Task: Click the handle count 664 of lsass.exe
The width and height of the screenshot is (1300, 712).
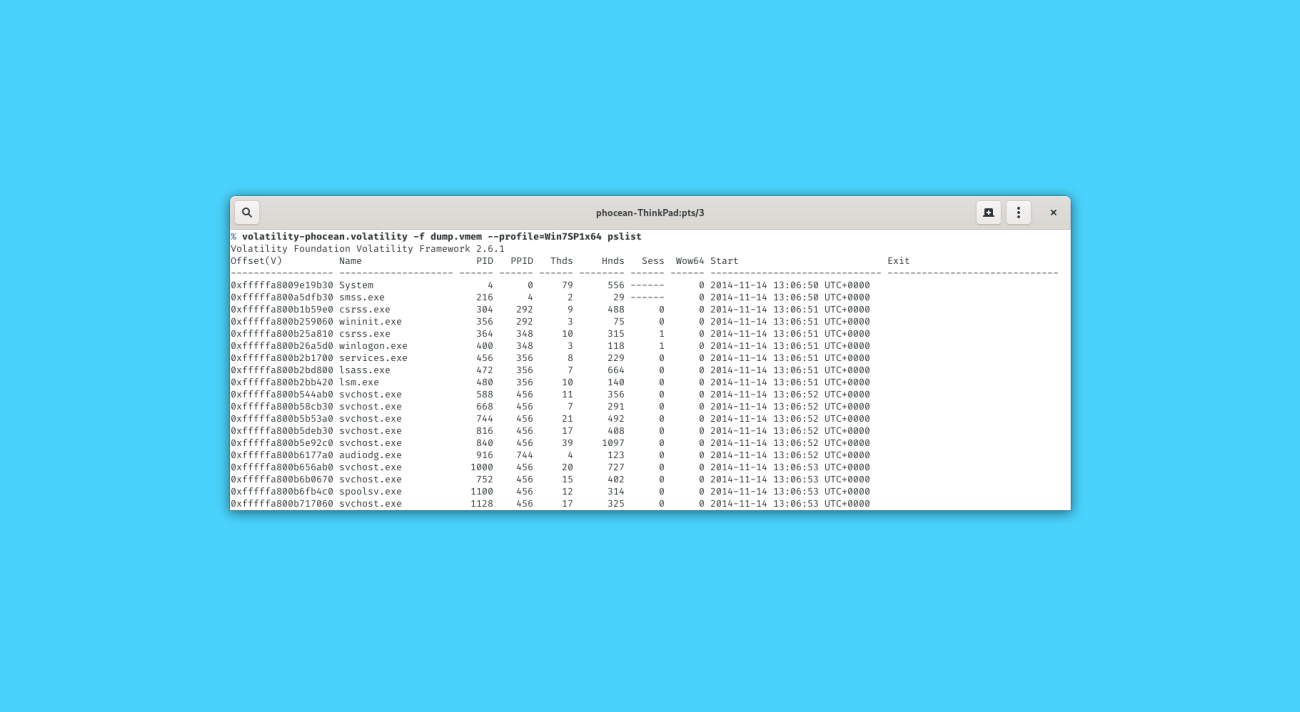Action: (x=616, y=370)
